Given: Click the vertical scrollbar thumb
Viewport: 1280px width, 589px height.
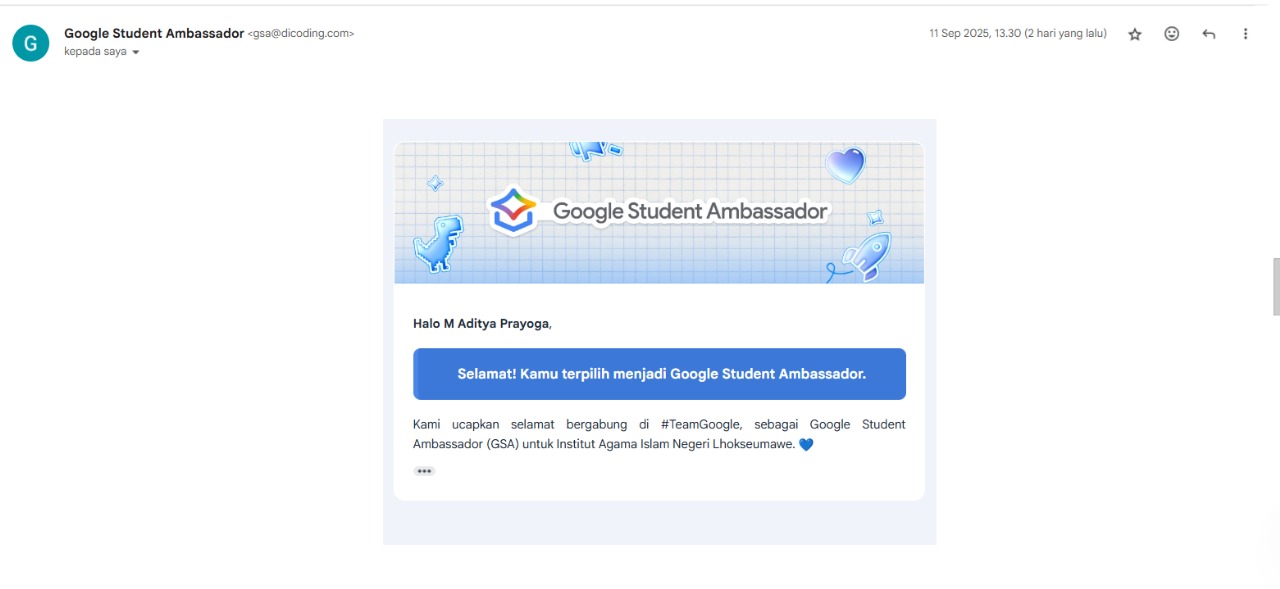Looking at the screenshot, I should pos(1275,286).
